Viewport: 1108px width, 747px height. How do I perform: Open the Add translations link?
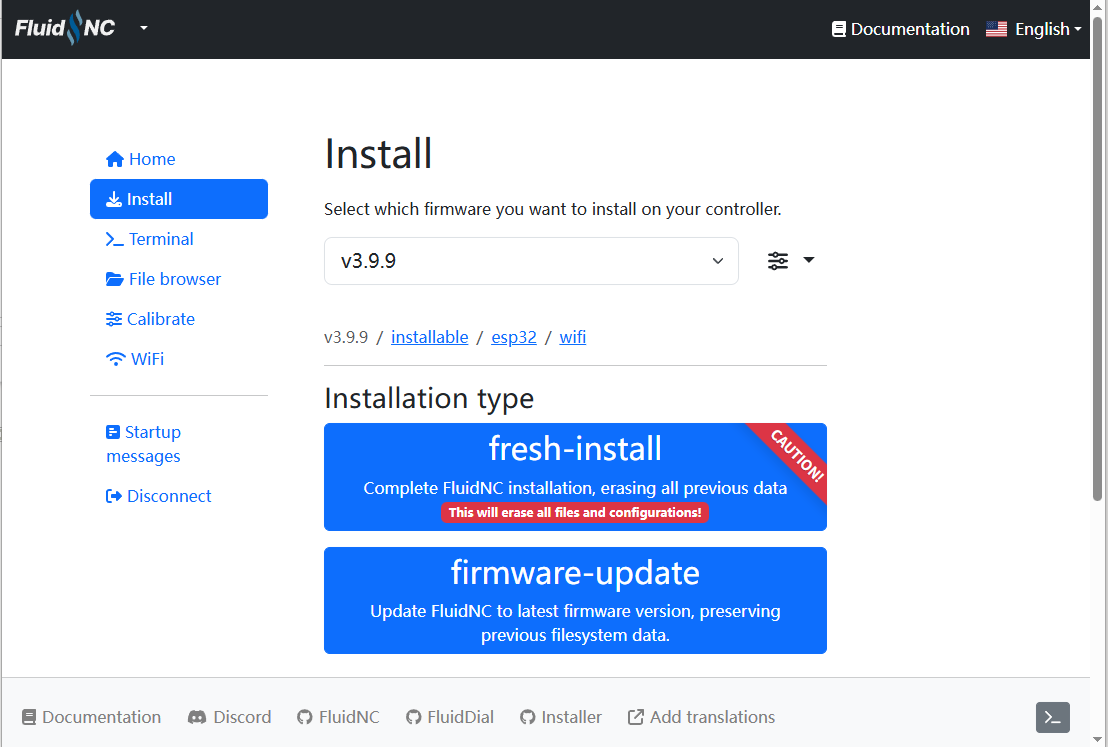702,717
